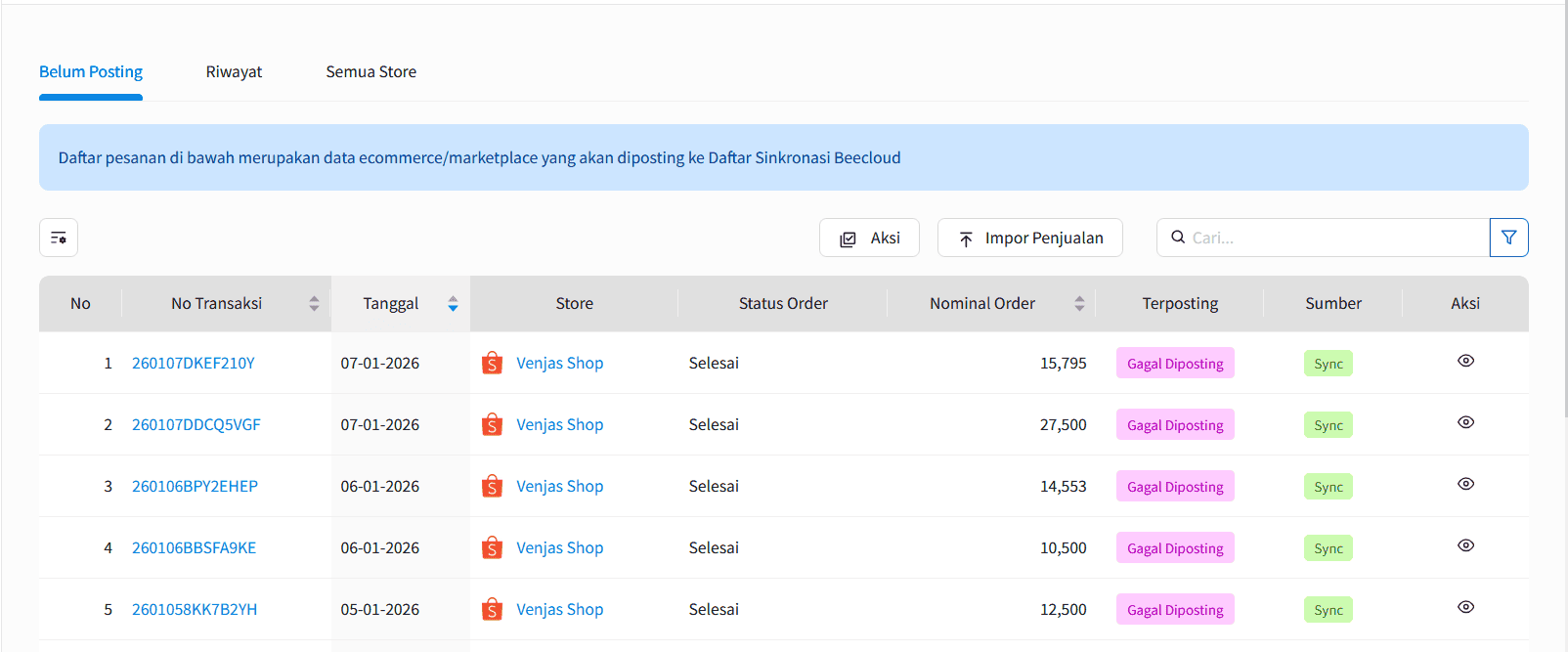Screen dimensions: 1568x652
Task: Click Shopee icon in row 1
Action: pyautogui.click(x=493, y=364)
